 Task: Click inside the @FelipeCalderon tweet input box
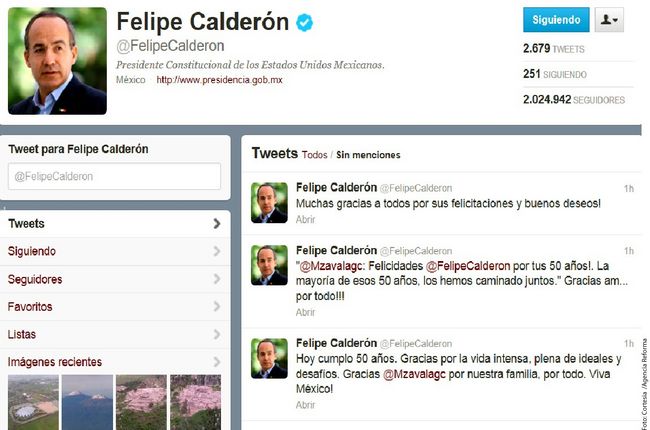[114, 176]
